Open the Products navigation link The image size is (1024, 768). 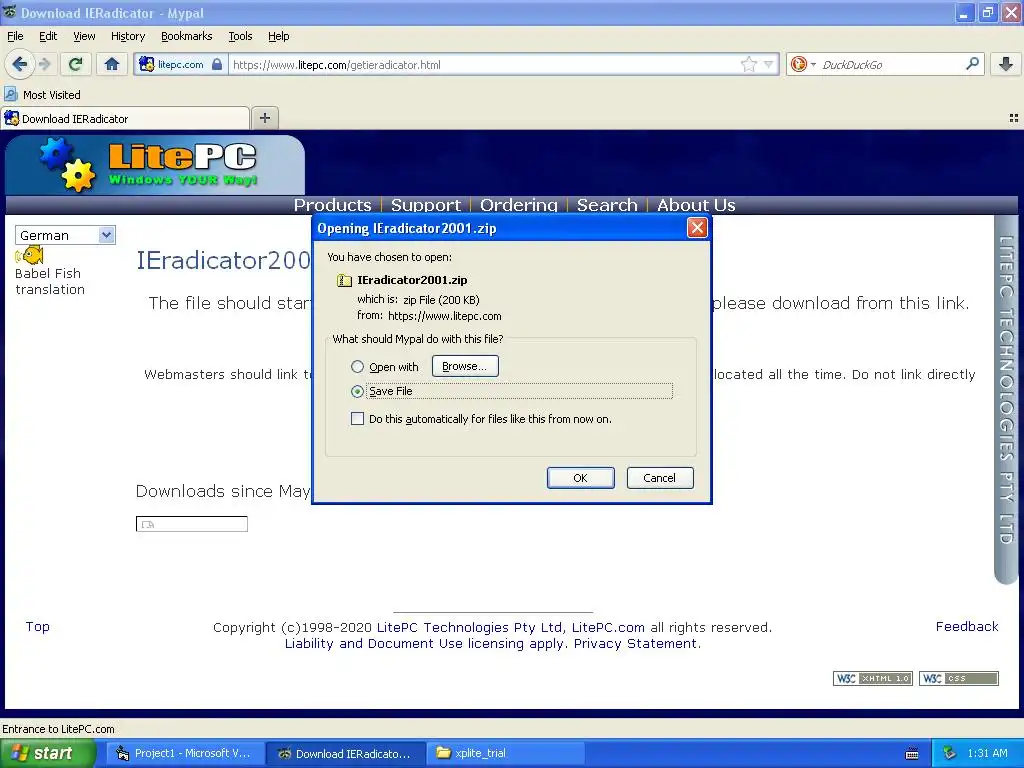(332, 205)
